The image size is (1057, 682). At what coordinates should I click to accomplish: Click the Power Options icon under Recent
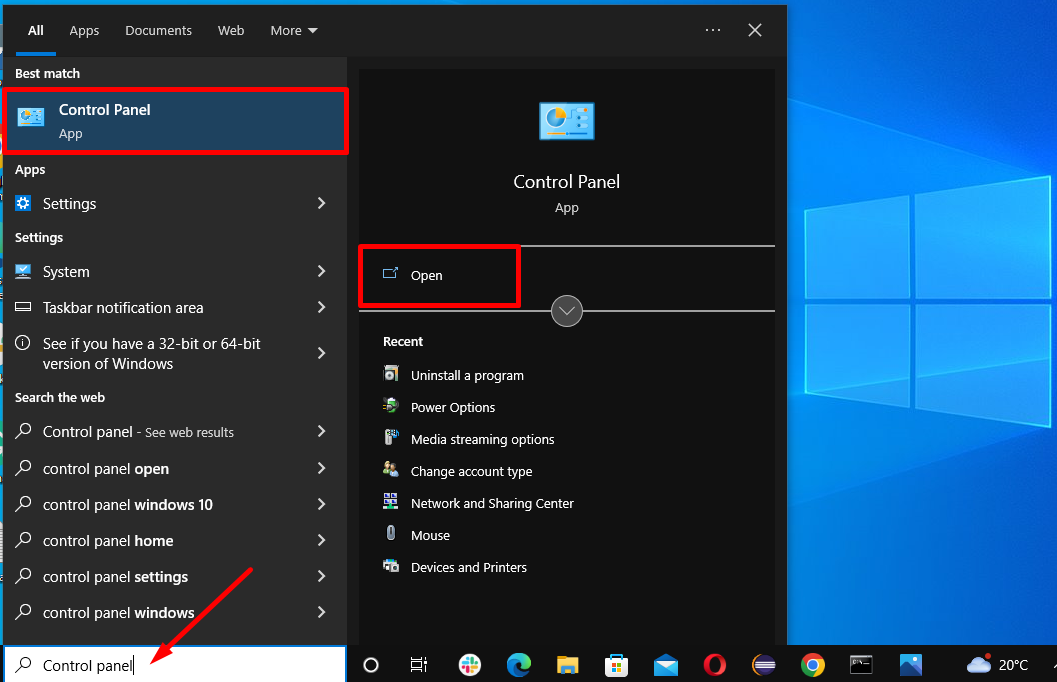(x=391, y=406)
